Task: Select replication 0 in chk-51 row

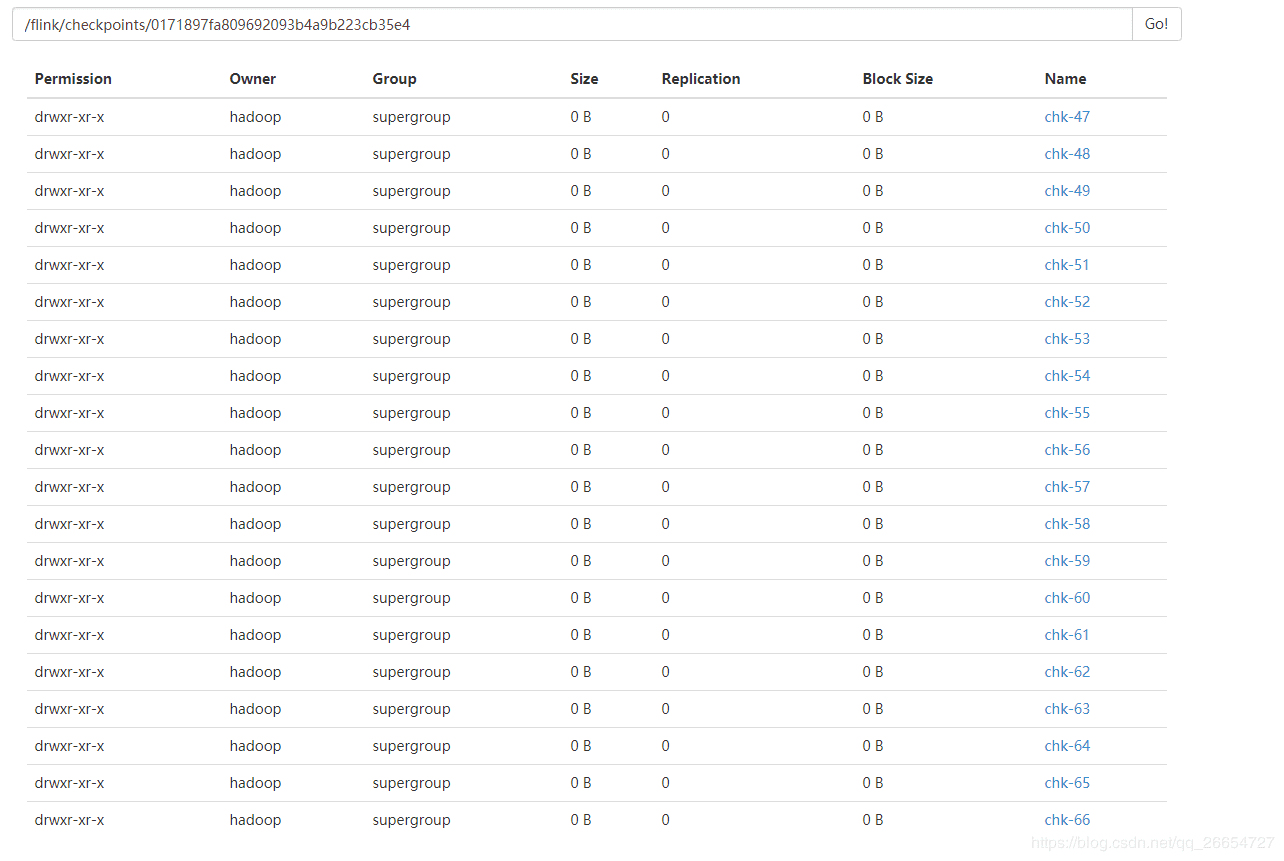Action: tap(666, 265)
